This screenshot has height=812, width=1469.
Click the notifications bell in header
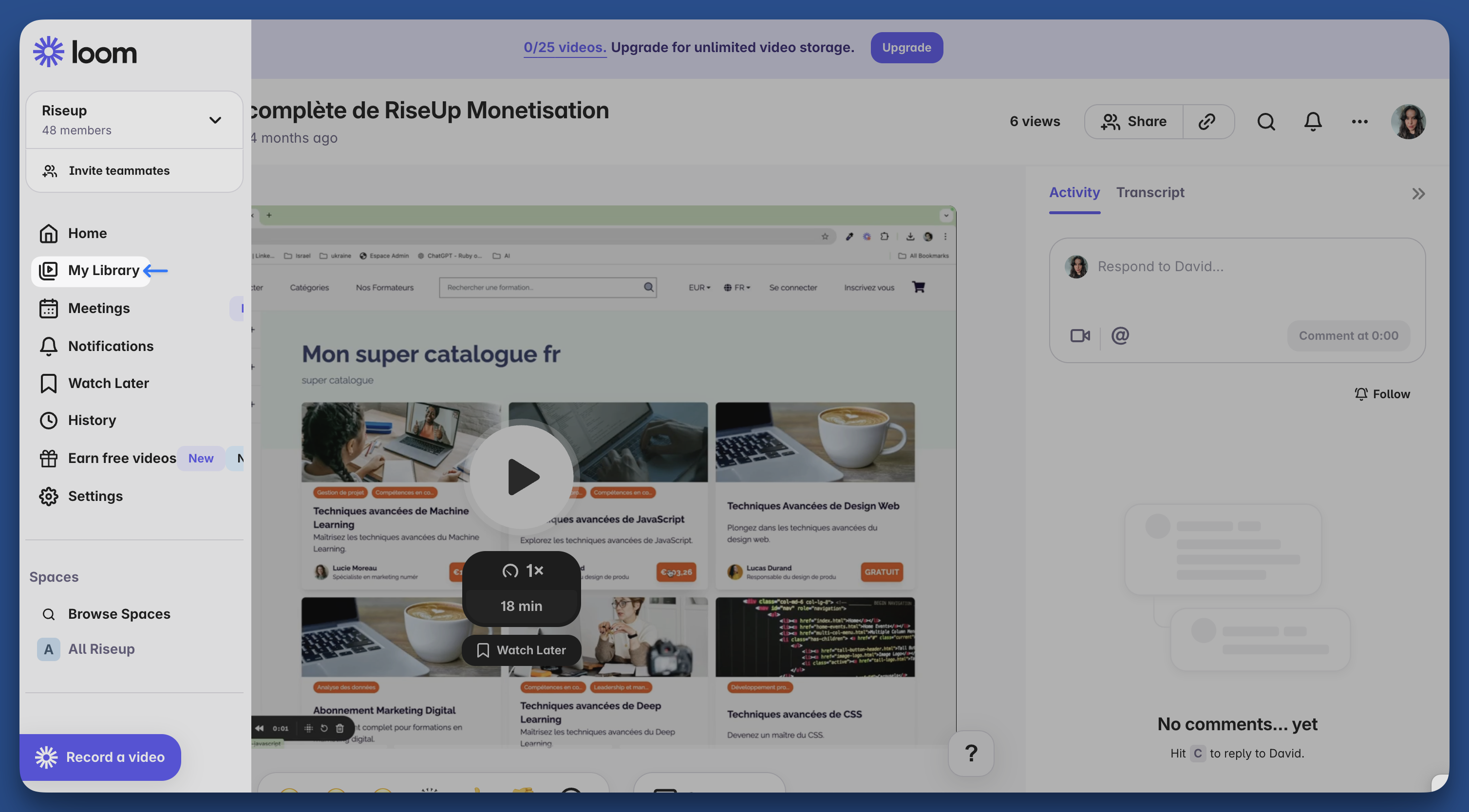point(1313,121)
